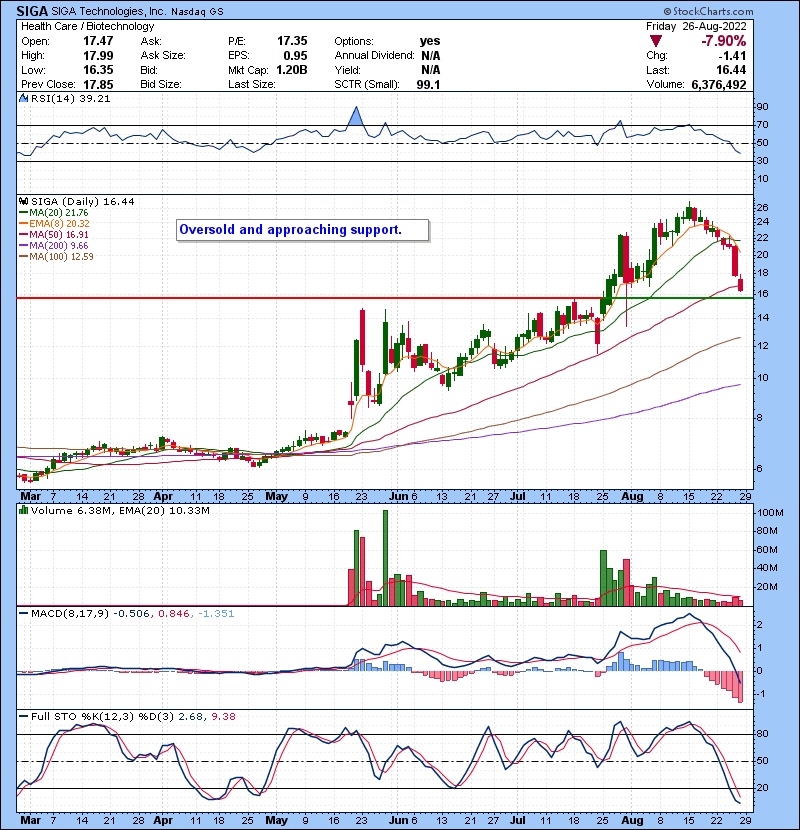Click the 100M label on the volume axis
The width and height of the screenshot is (800, 830).
(770, 512)
